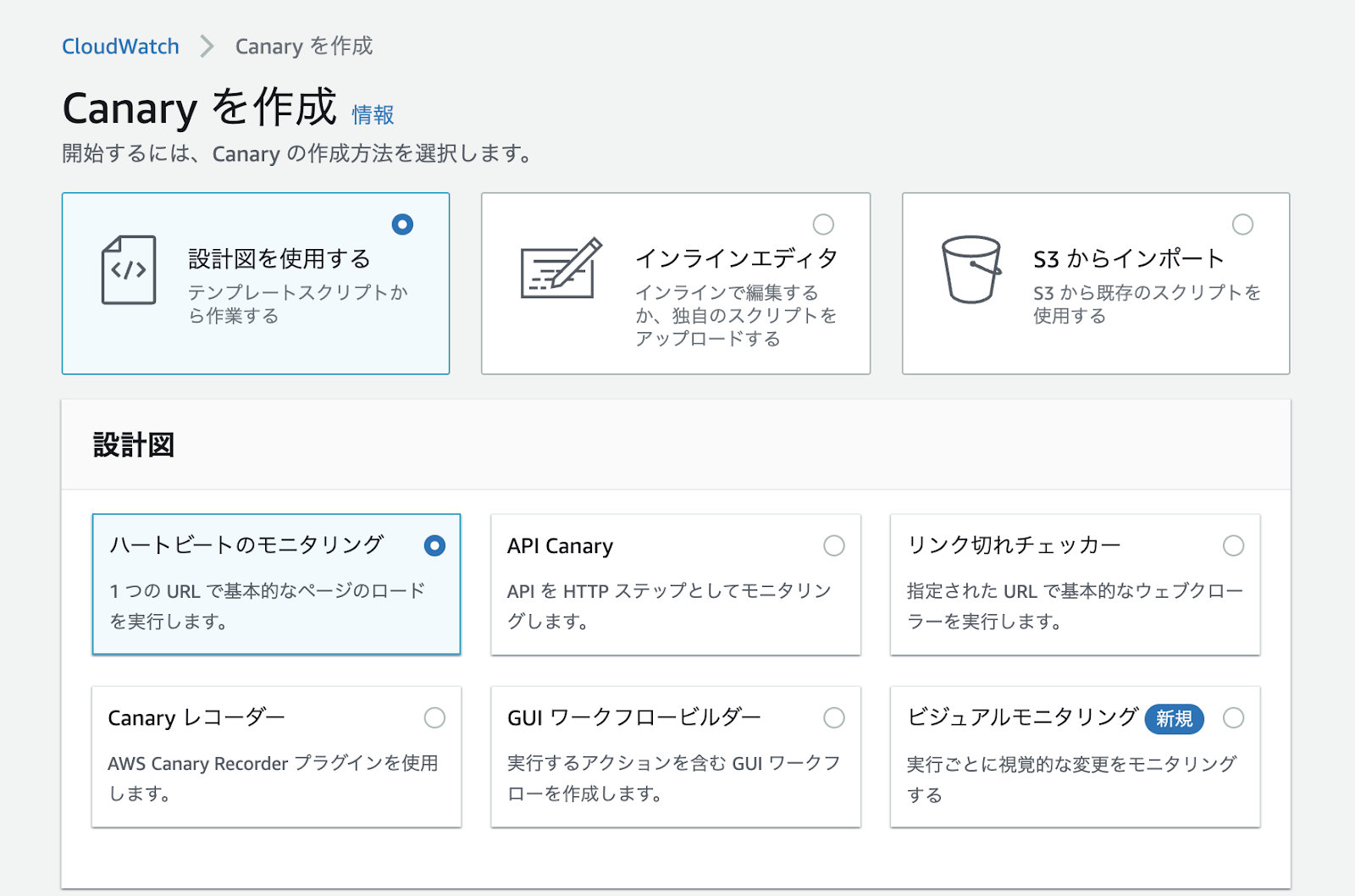The height and width of the screenshot is (896, 1355).
Task: Pick the Canary レコーダー radio button
Action: [434, 718]
